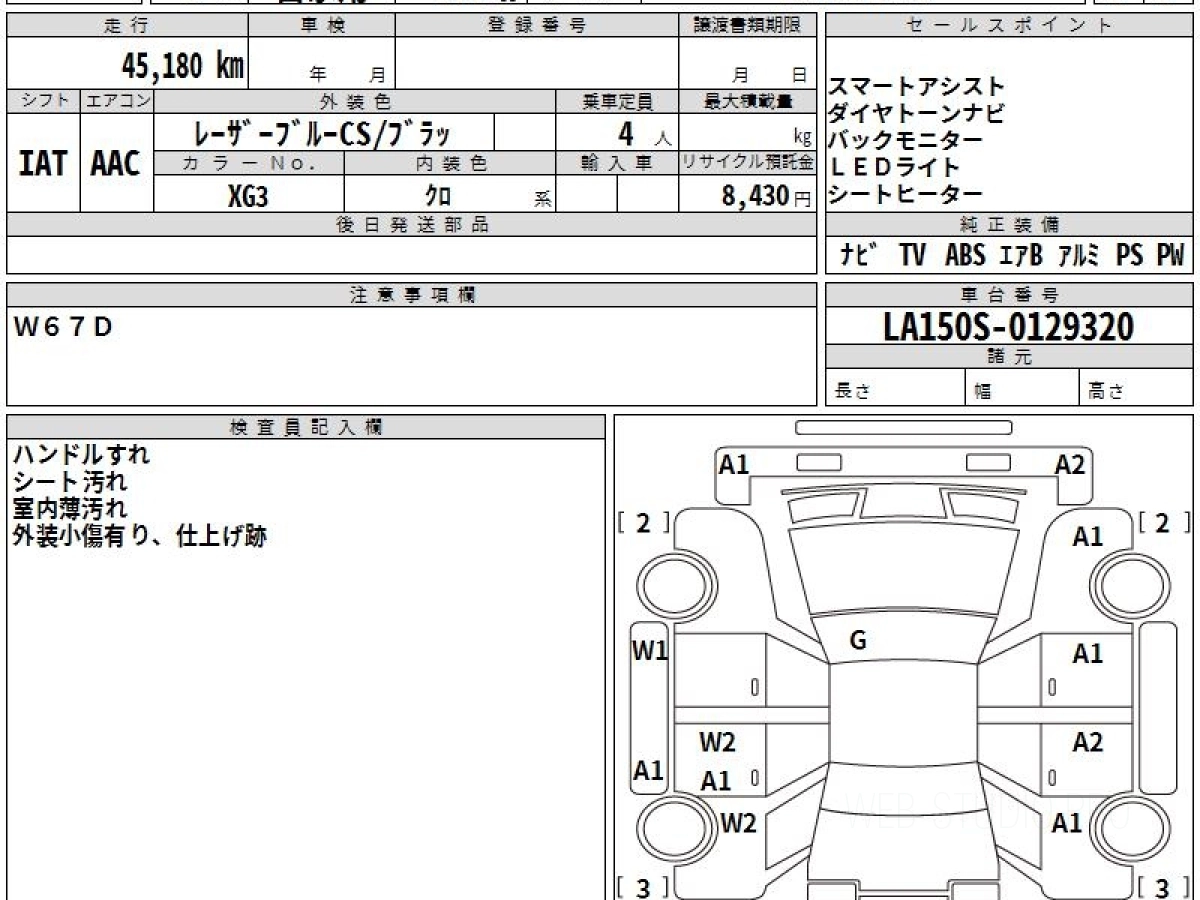The height and width of the screenshot is (900, 1200).
Task: Click the バックモニター entry
Action: (x=906, y=140)
